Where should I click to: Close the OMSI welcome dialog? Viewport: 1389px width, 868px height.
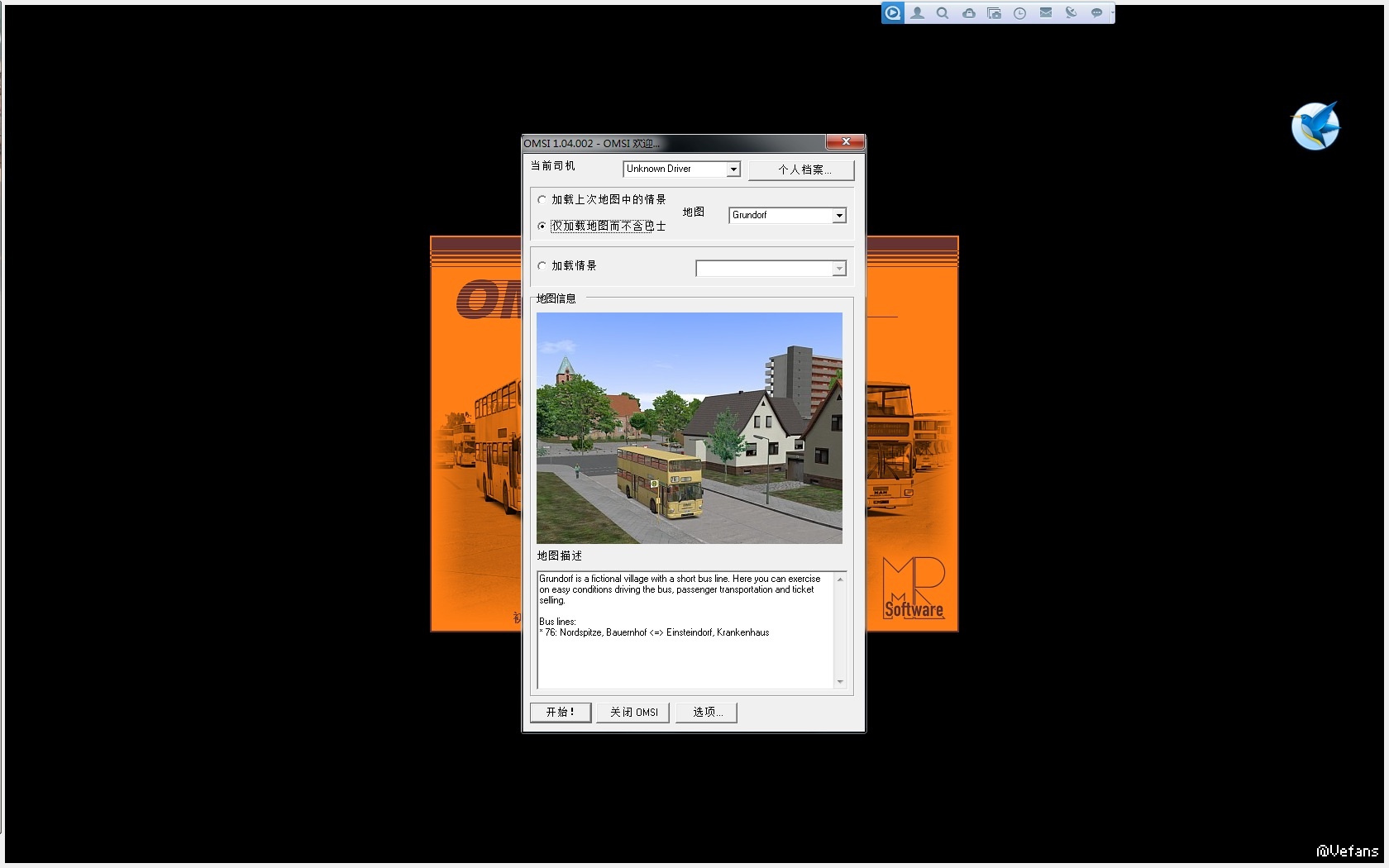click(x=845, y=142)
